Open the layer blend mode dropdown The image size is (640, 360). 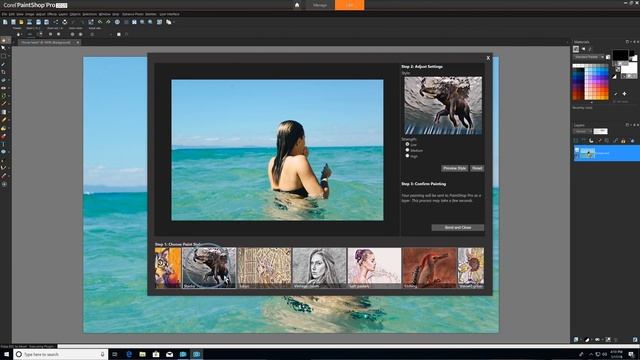point(582,131)
